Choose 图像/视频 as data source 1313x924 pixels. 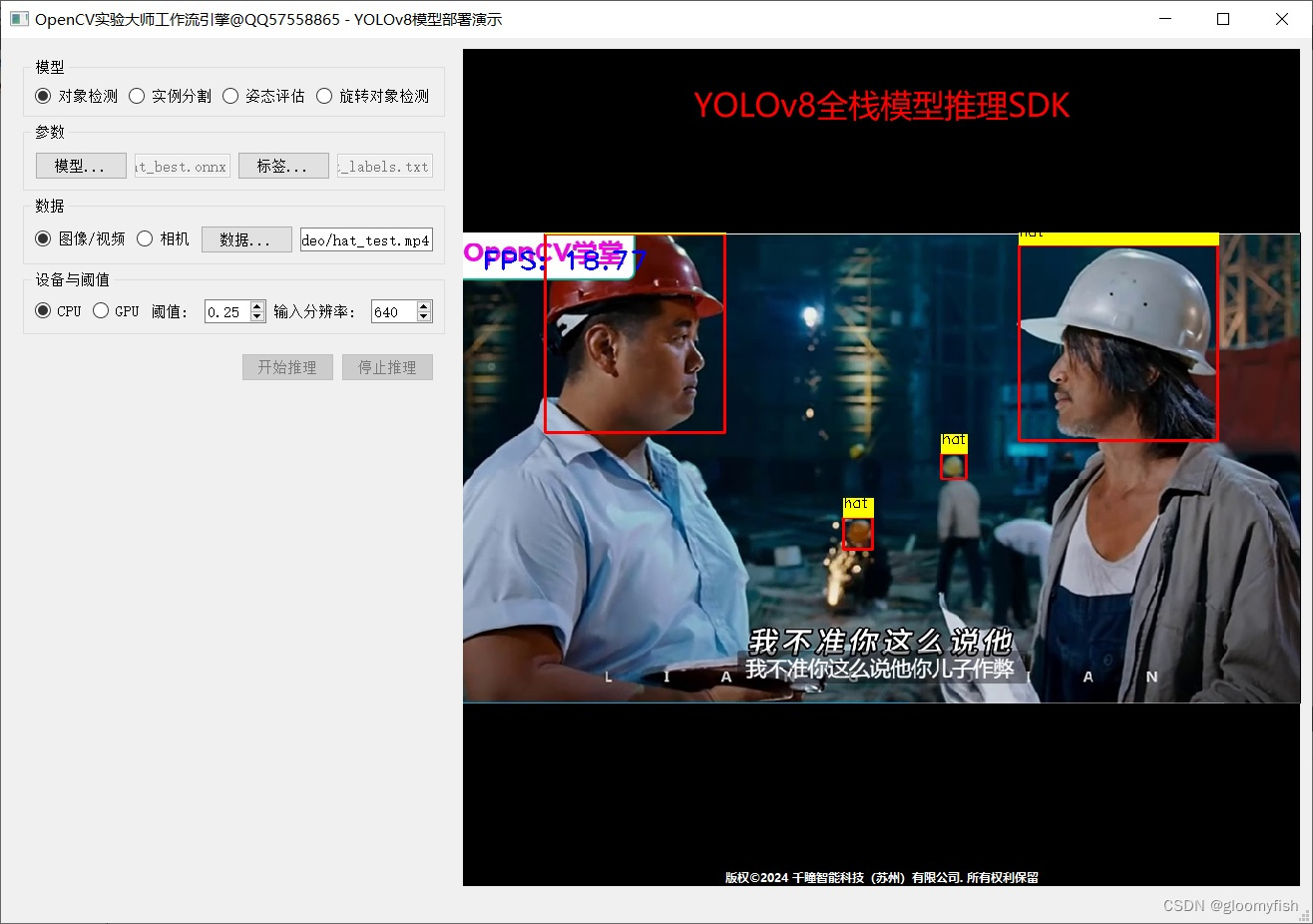[x=42, y=238]
